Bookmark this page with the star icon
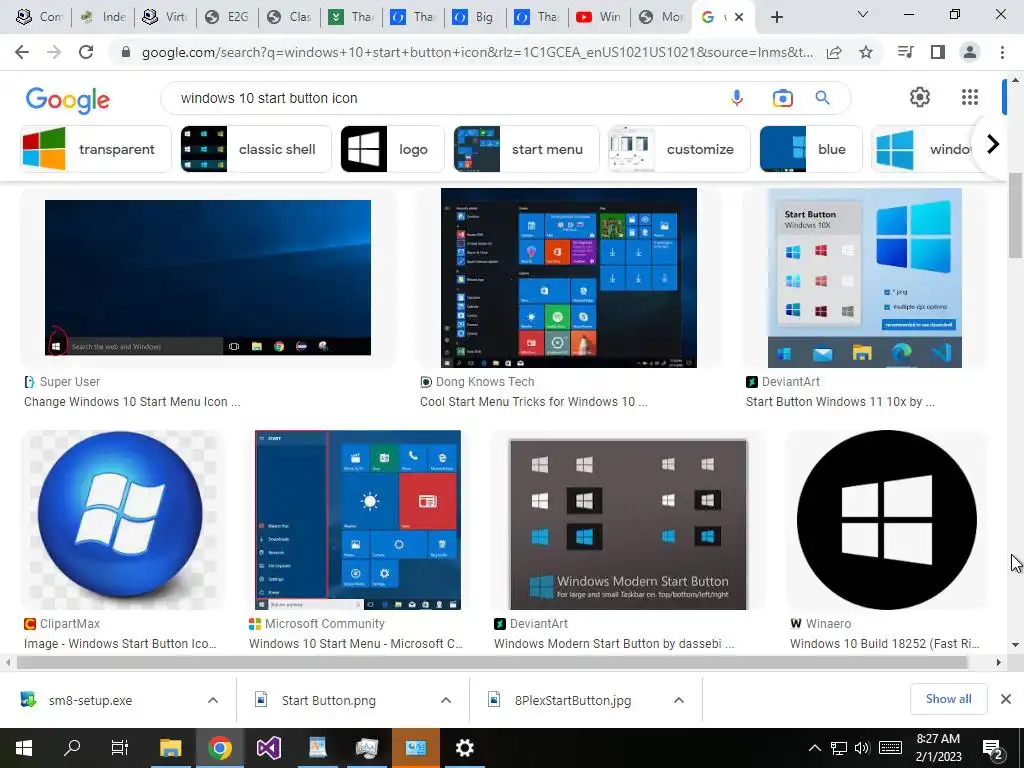 (866, 52)
